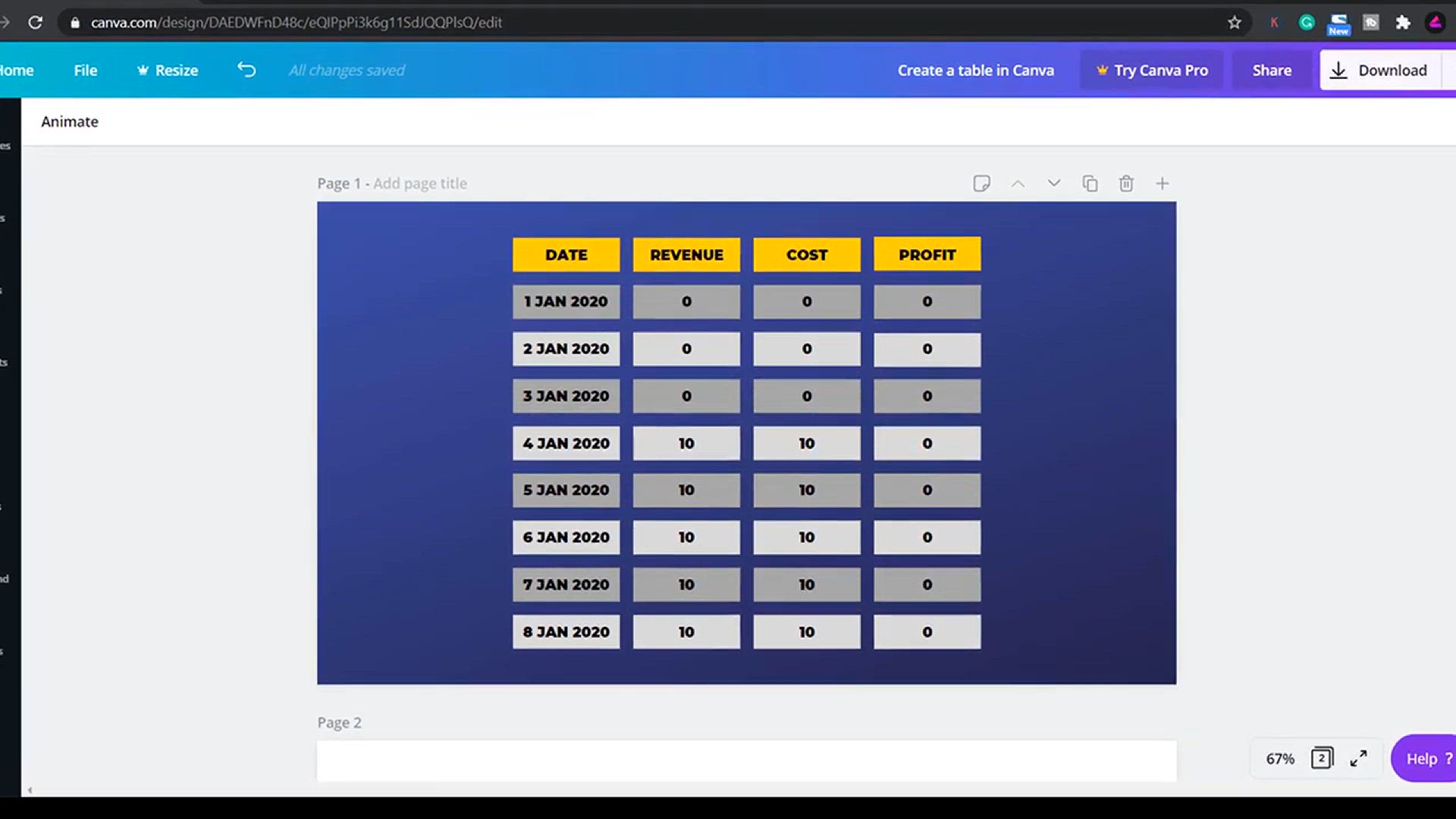Open the grid view page counter

[x=1322, y=758]
